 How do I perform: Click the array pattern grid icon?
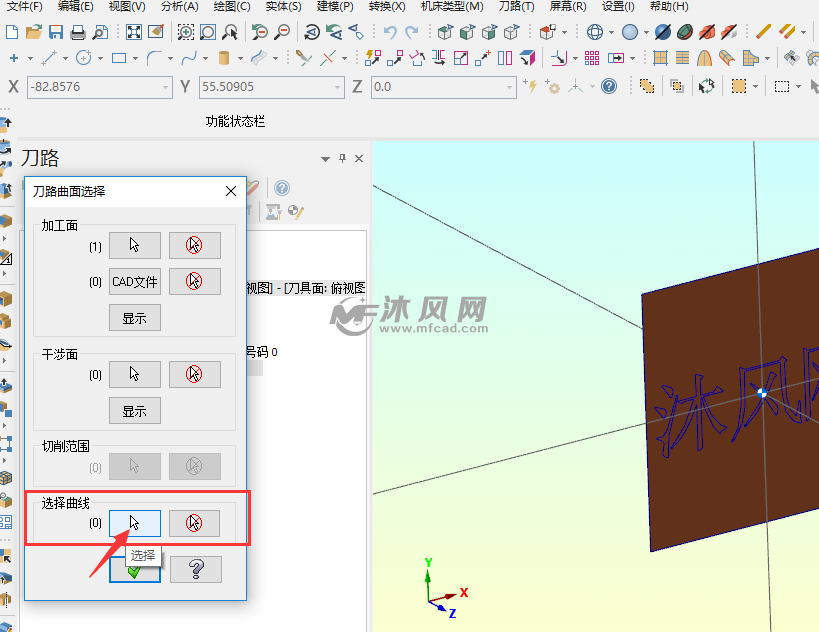(x=592, y=58)
